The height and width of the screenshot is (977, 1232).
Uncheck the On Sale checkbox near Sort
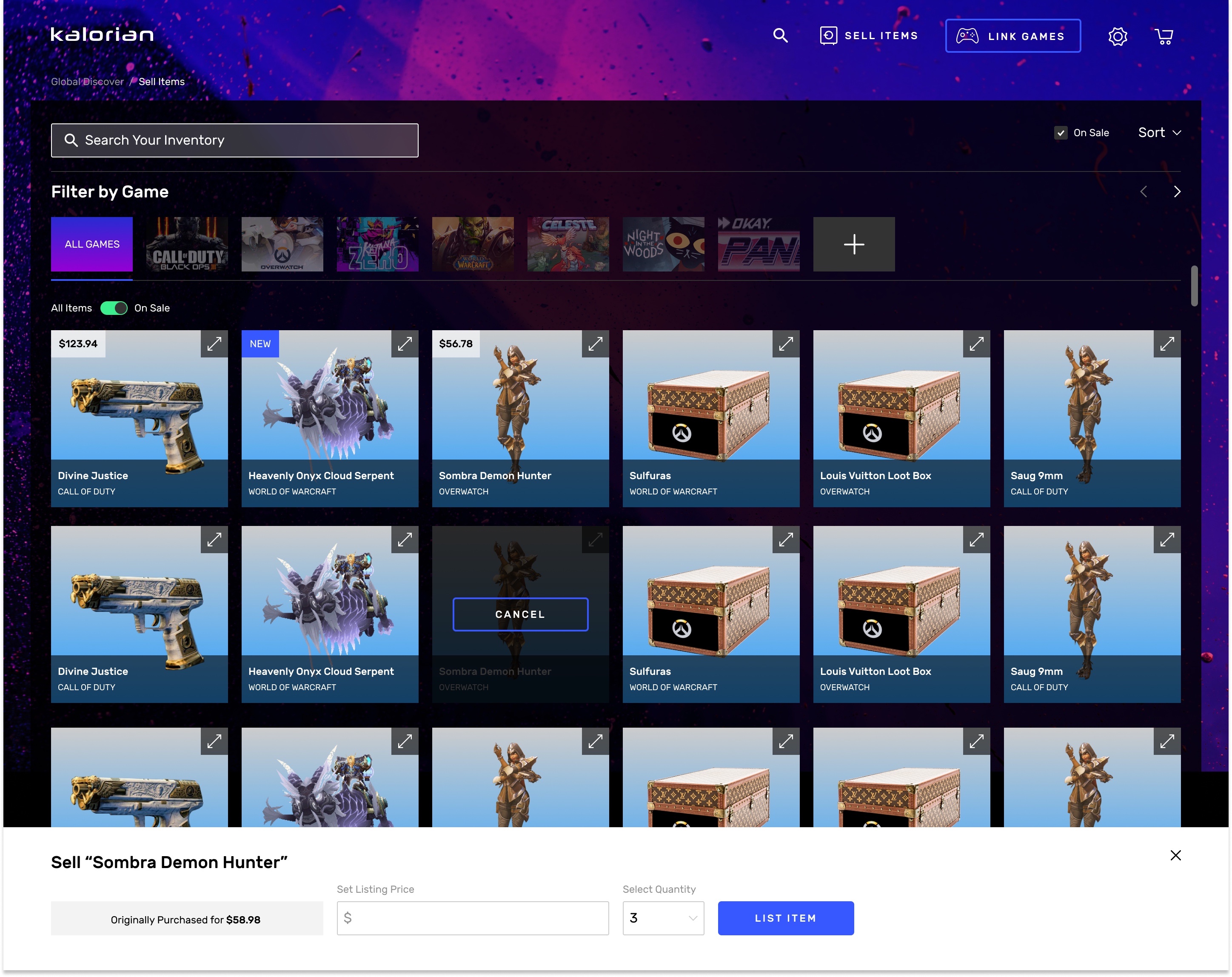pos(1061,133)
